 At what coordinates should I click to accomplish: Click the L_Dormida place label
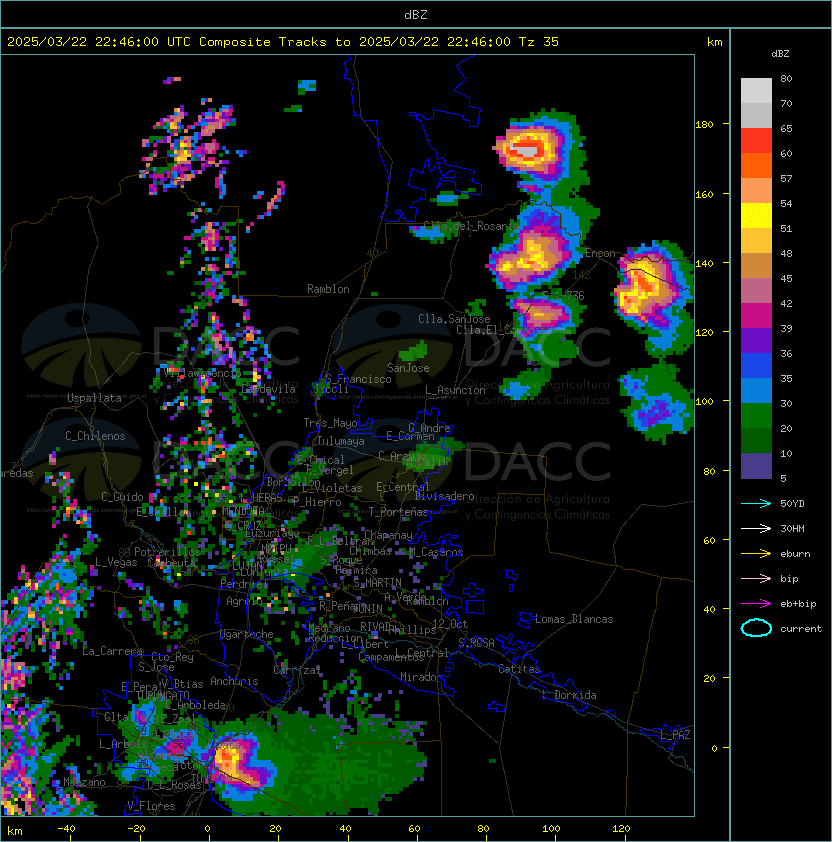click(x=569, y=695)
